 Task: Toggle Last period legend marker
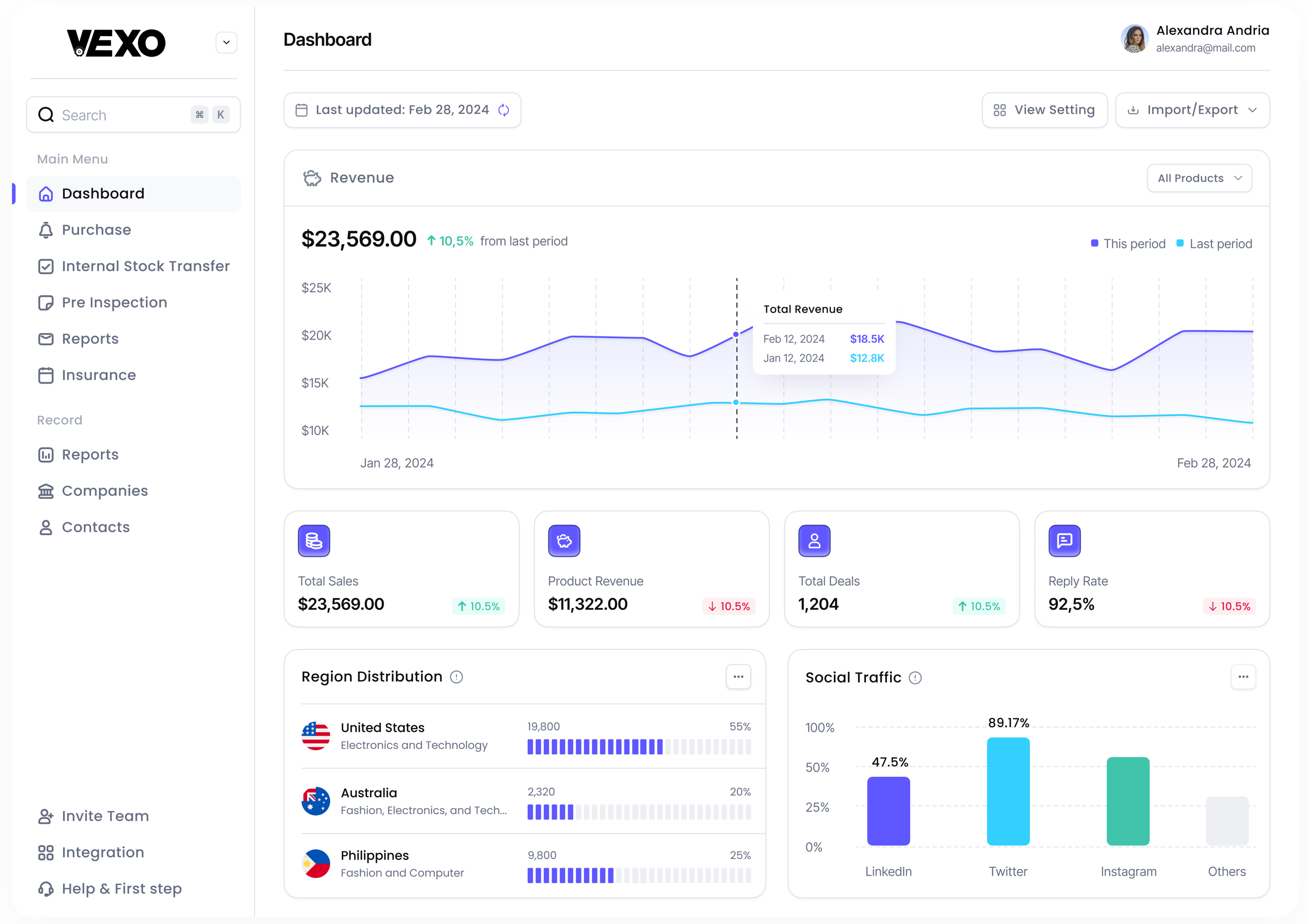1180,243
